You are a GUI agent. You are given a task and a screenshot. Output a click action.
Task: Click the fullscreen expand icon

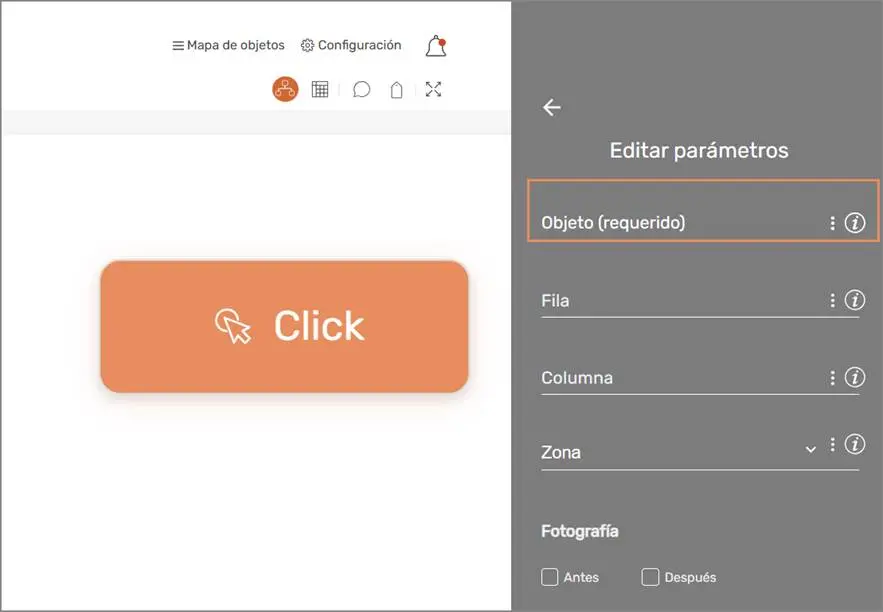click(434, 89)
